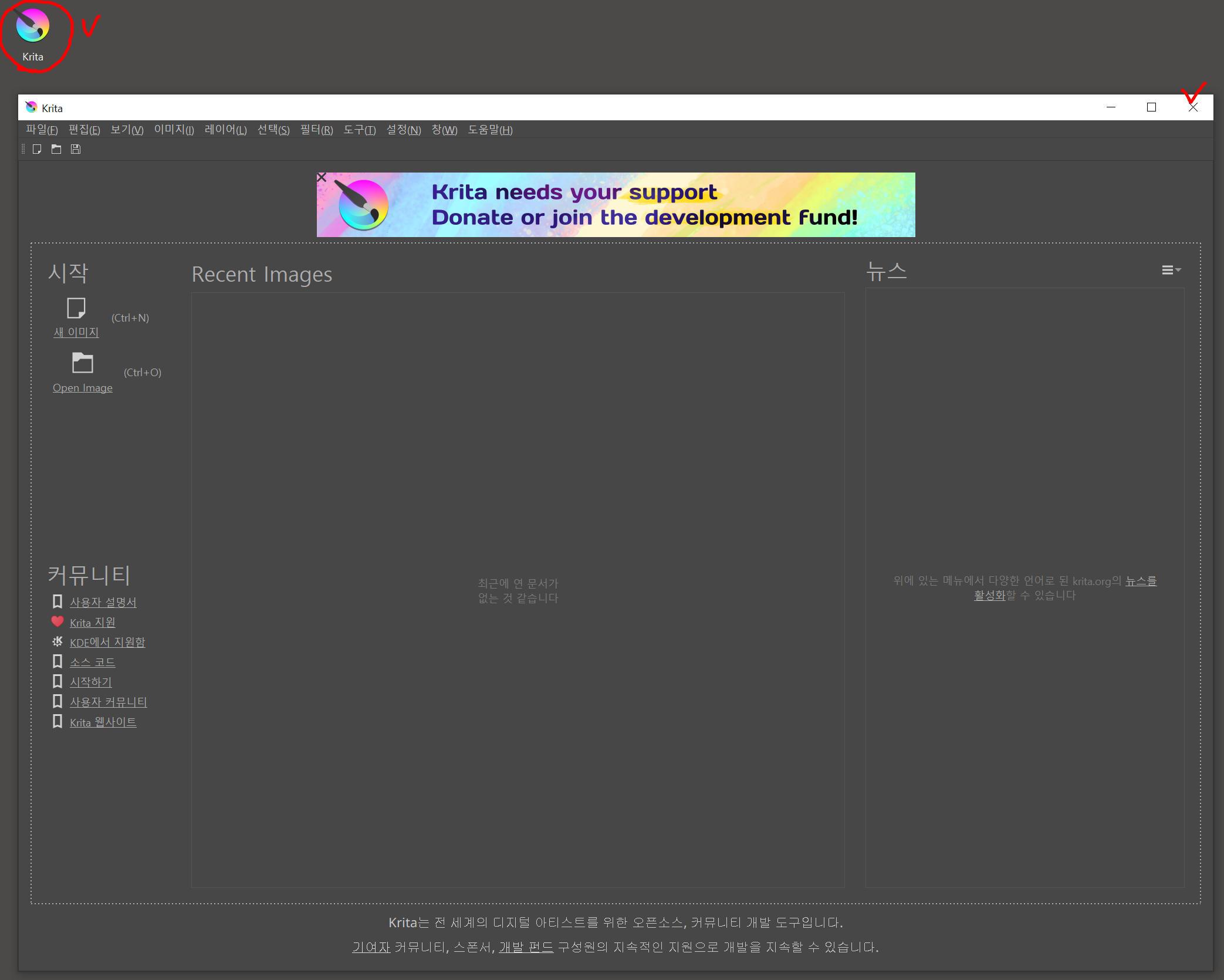Click the new document toolbar icon
Viewport: 1224px width, 980px height.
click(x=37, y=149)
